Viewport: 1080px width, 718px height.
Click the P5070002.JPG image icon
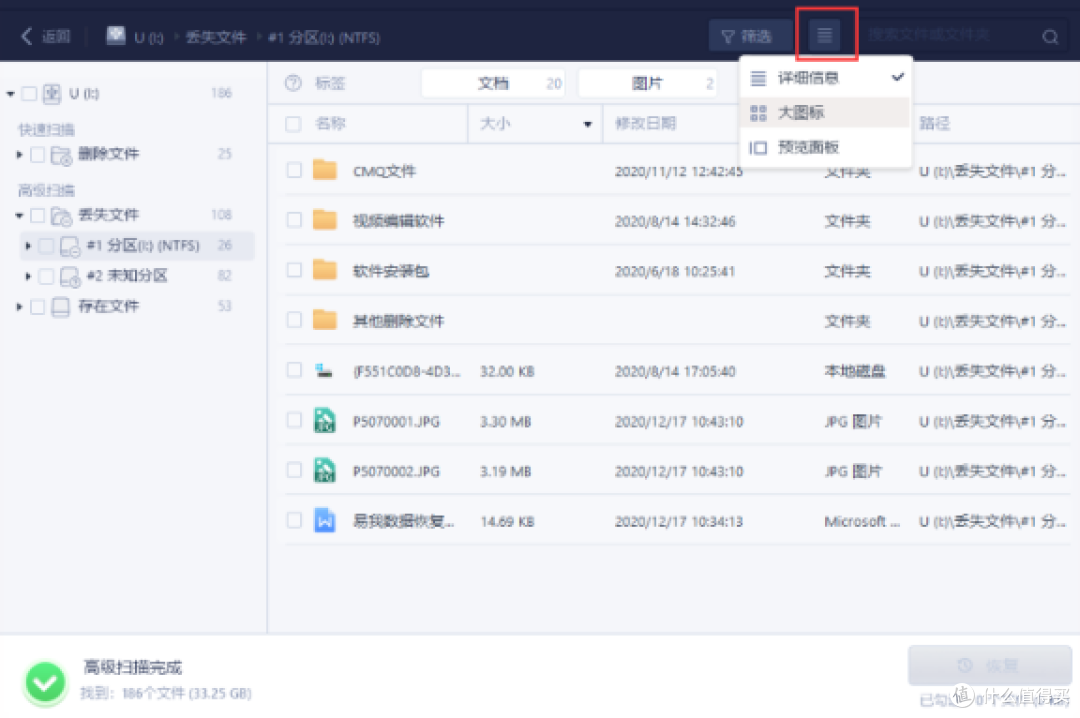click(324, 471)
